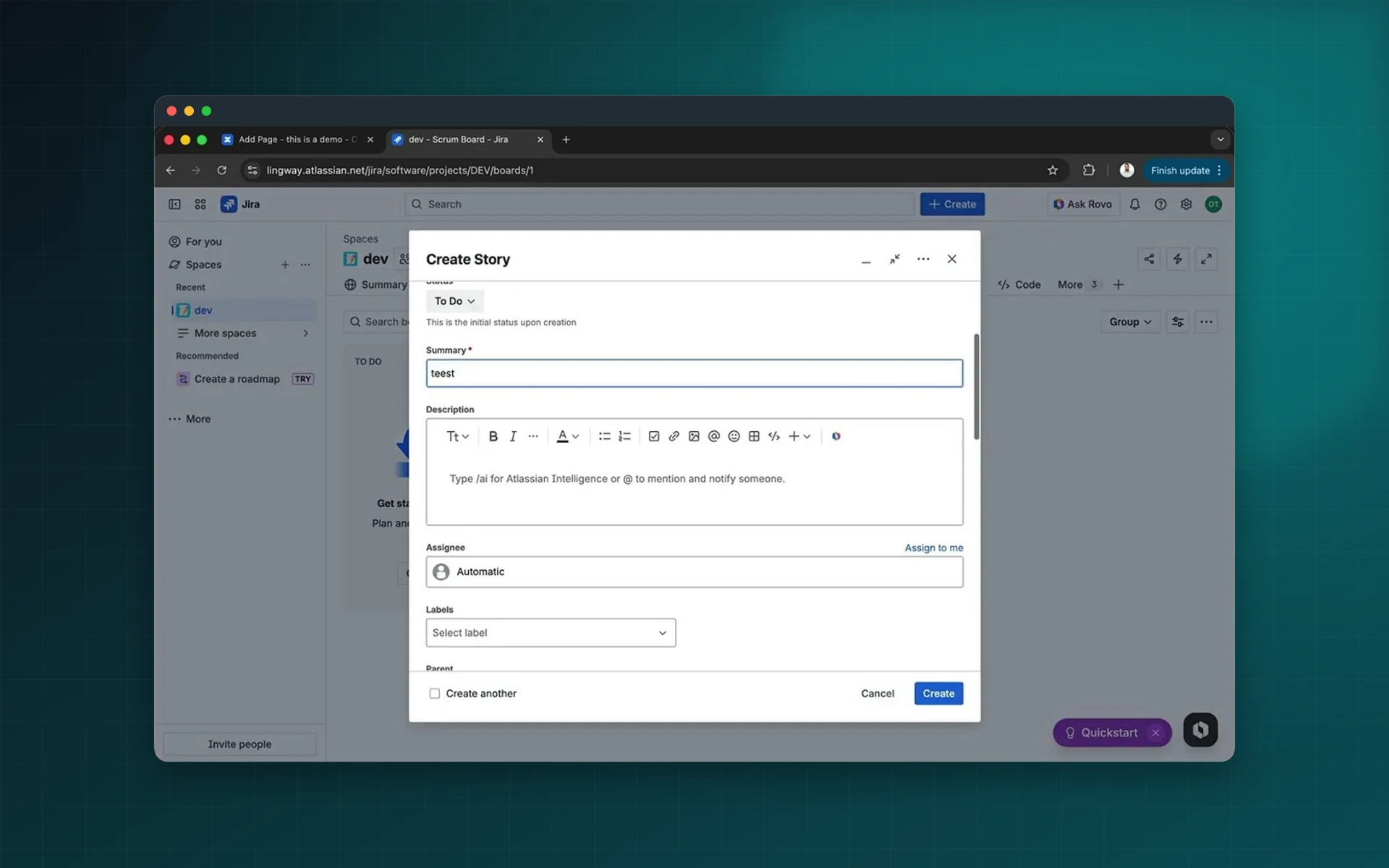The width and height of the screenshot is (1389, 868).
Task: Toggle italic formatting in the description toolbar
Action: (x=513, y=436)
